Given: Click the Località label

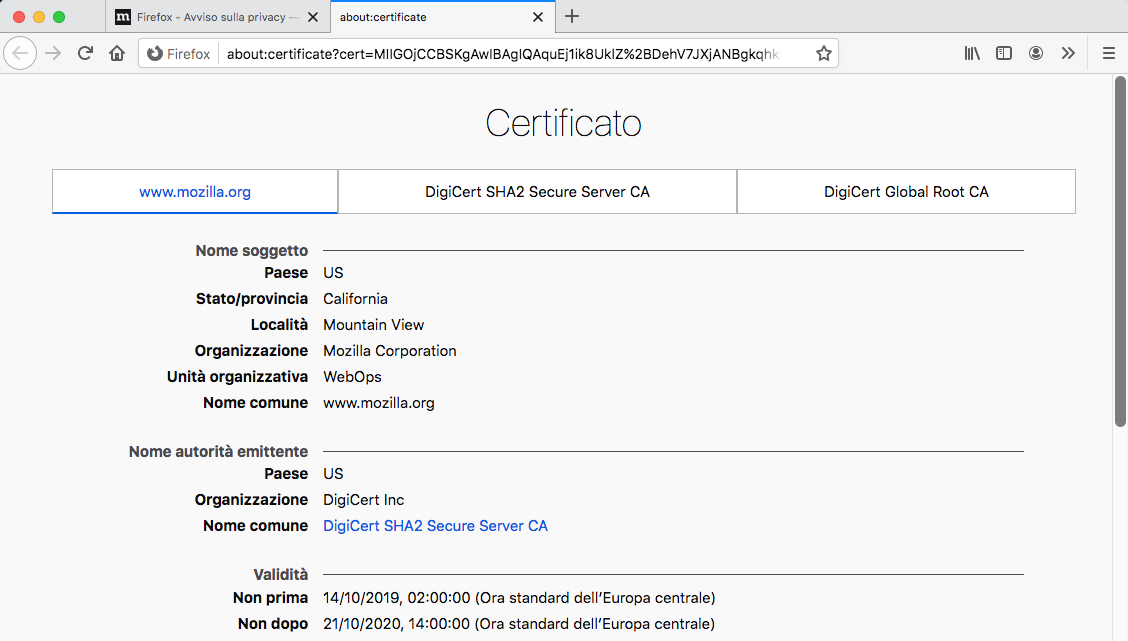Looking at the screenshot, I should pyautogui.click(x=279, y=325).
